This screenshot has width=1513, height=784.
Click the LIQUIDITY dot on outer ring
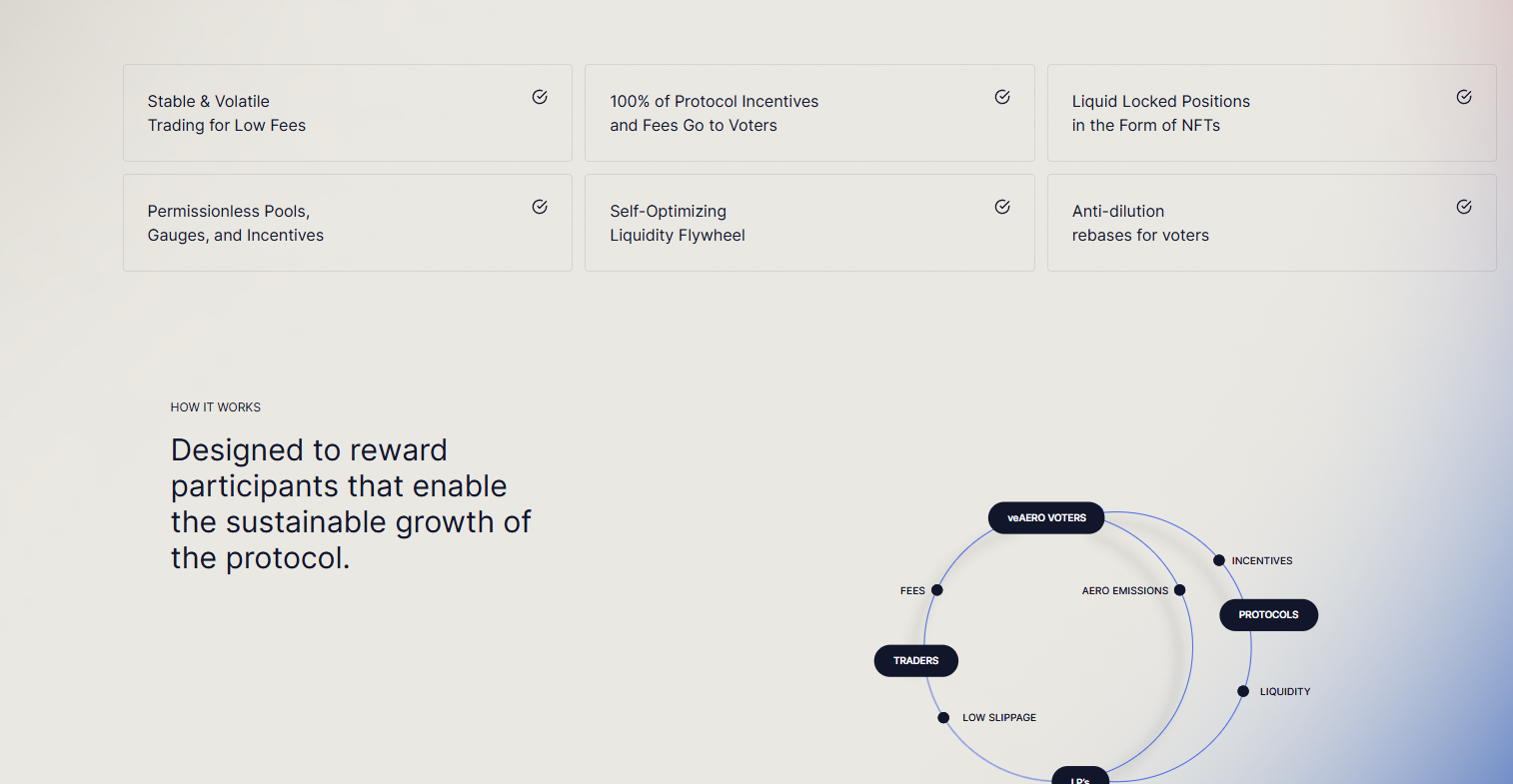(1243, 691)
